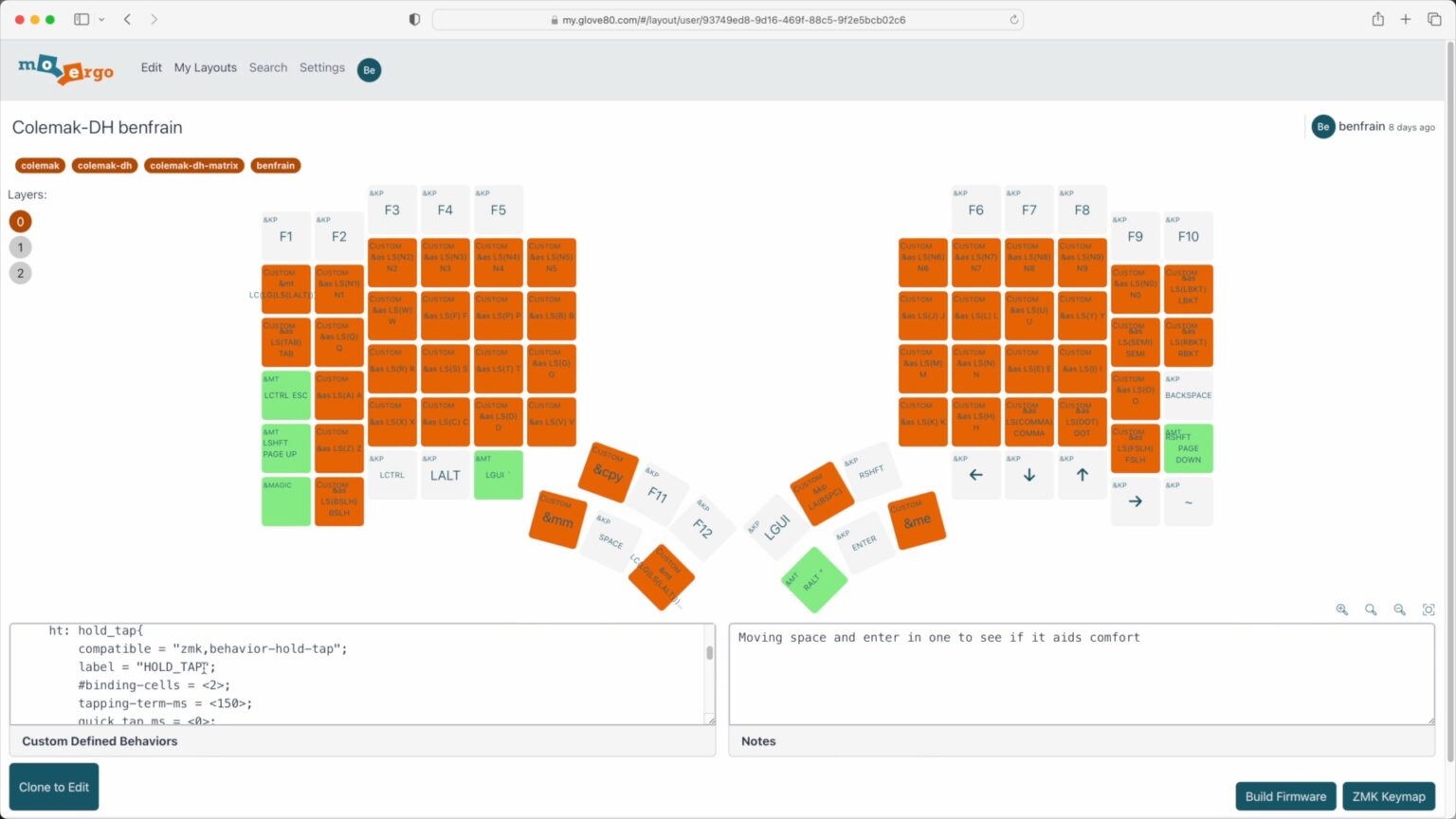Click the ZMK Keymap button
This screenshot has height=819, width=1456.
(1388, 796)
